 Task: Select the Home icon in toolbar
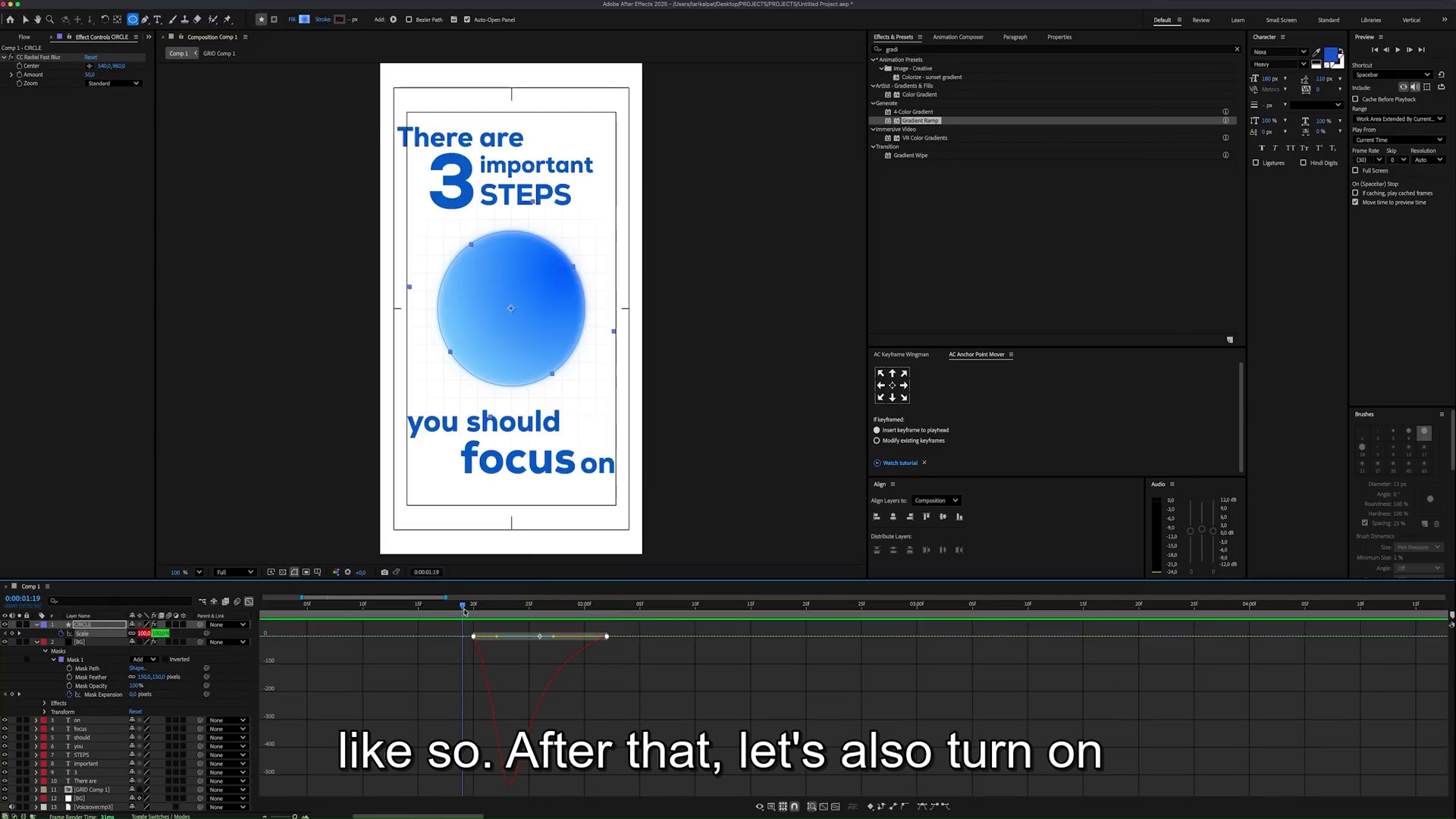click(10, 20)
